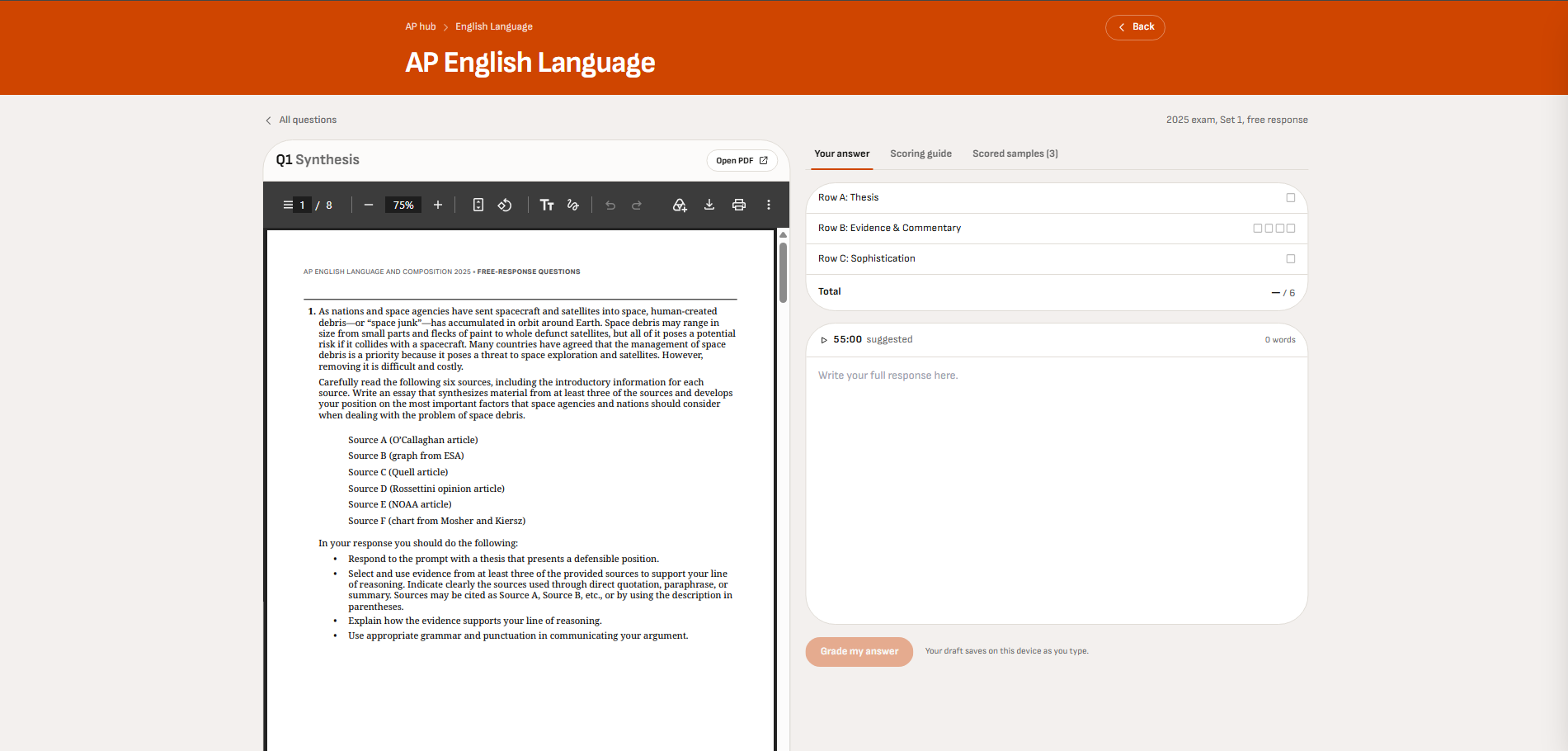Click the Open PDF button
Viewport: 1568px width, 751px height.
742,161
